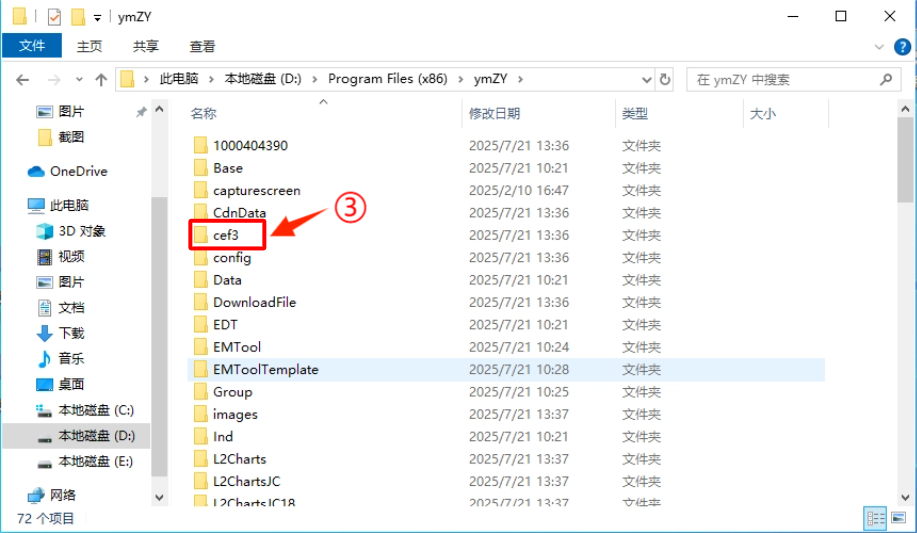Viewport: 917px width, 533px height.
Task: Navigate up one folder level
Action: click(101, 80)
